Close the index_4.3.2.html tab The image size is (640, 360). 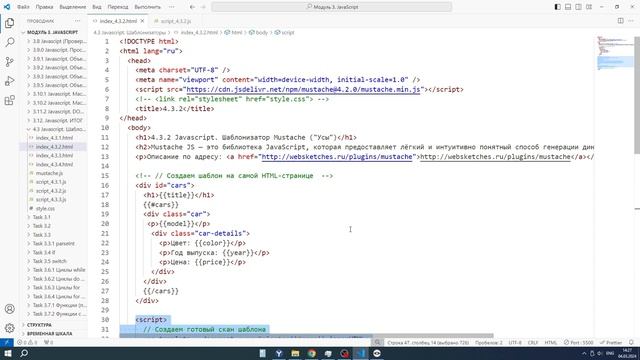(x=142, y=21)
